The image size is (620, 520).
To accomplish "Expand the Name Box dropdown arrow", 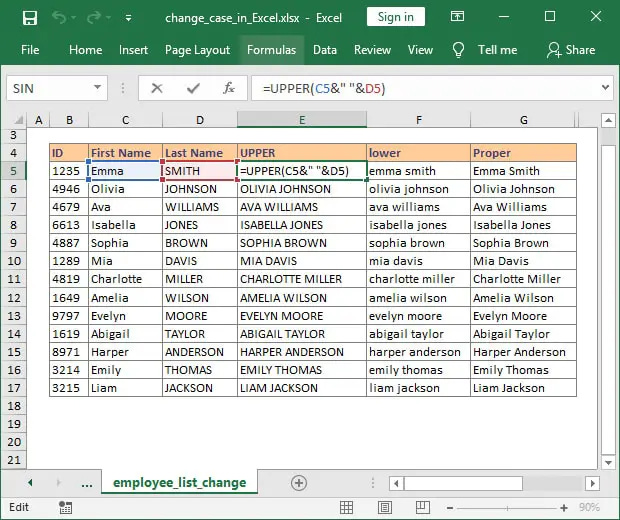I will click(x=97, y=87).
